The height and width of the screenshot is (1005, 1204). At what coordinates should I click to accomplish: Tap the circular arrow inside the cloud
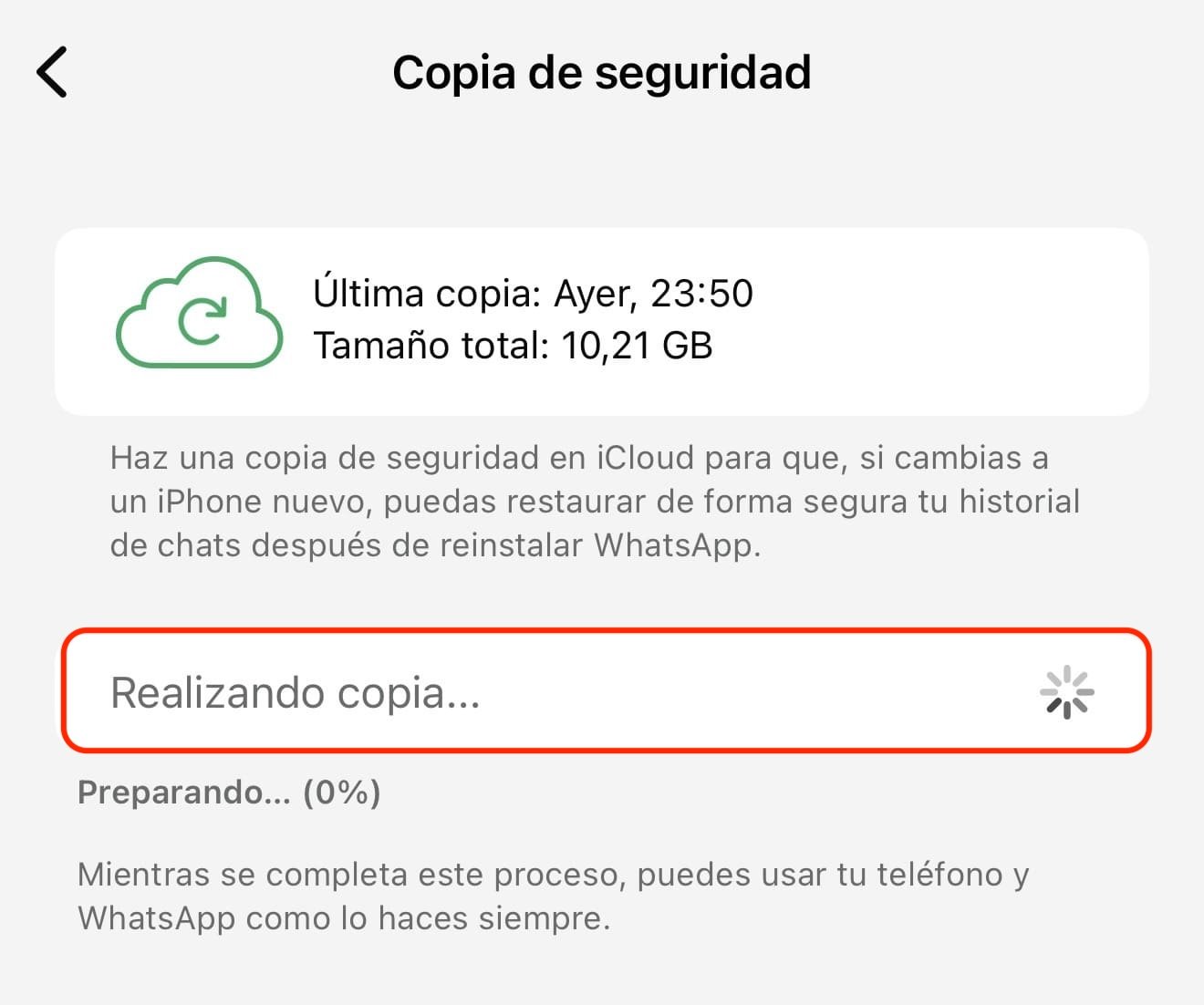point(202,321)
